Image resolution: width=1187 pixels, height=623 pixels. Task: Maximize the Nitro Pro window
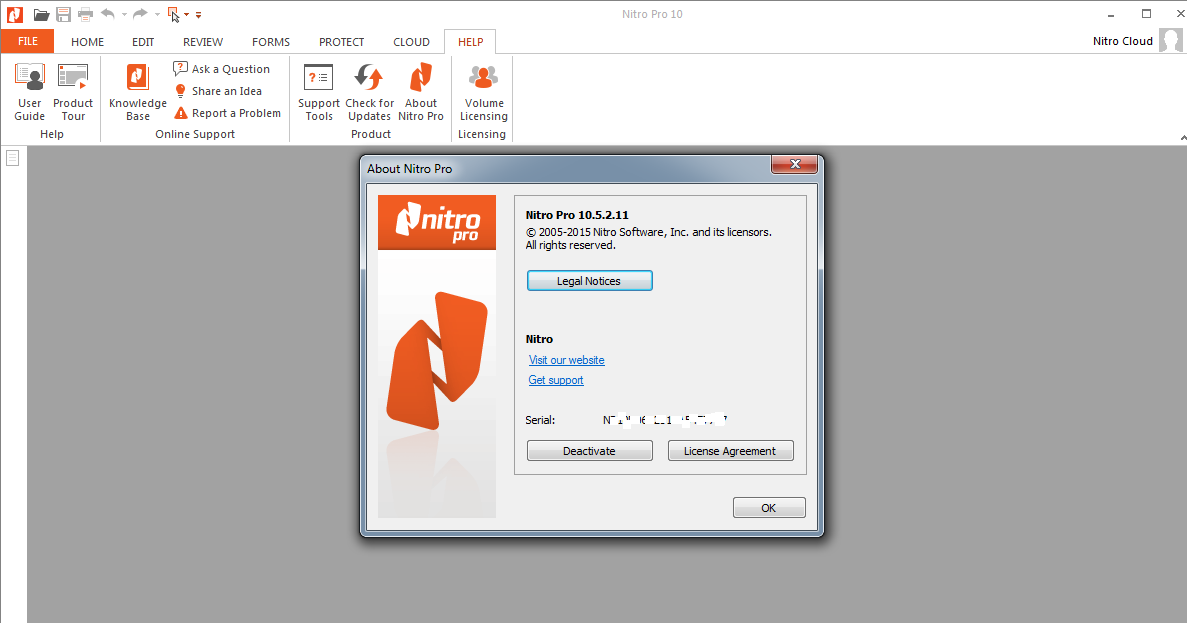click(1146, 14)
